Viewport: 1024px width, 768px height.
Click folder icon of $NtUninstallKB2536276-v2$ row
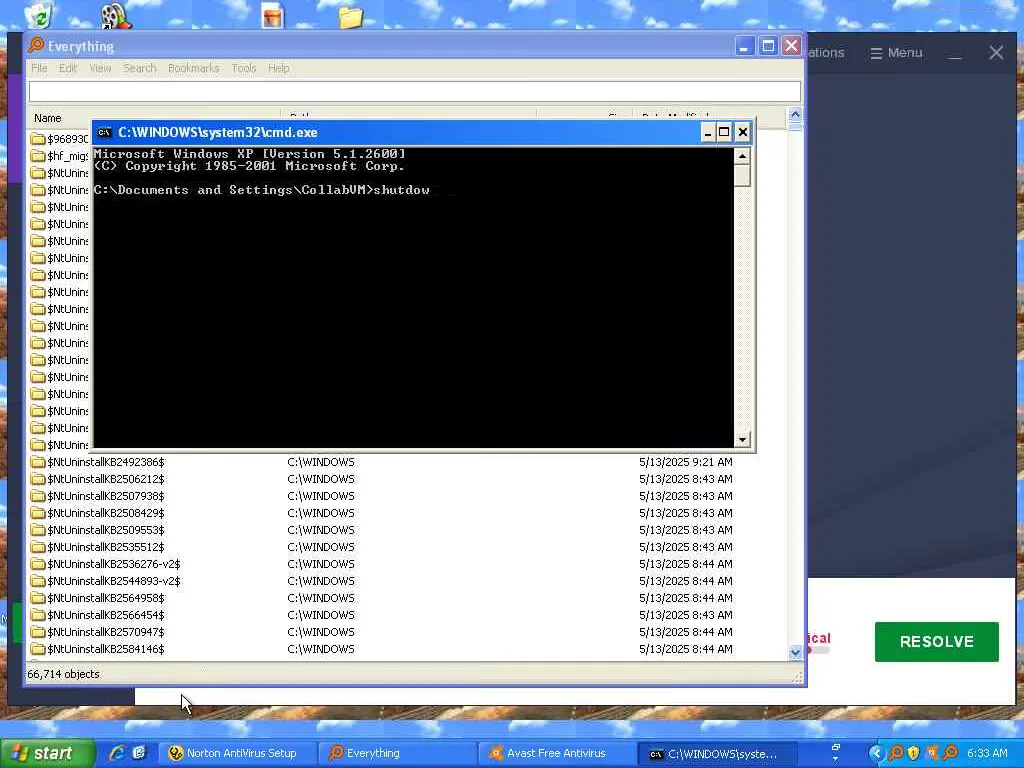[x=38, y=564]
